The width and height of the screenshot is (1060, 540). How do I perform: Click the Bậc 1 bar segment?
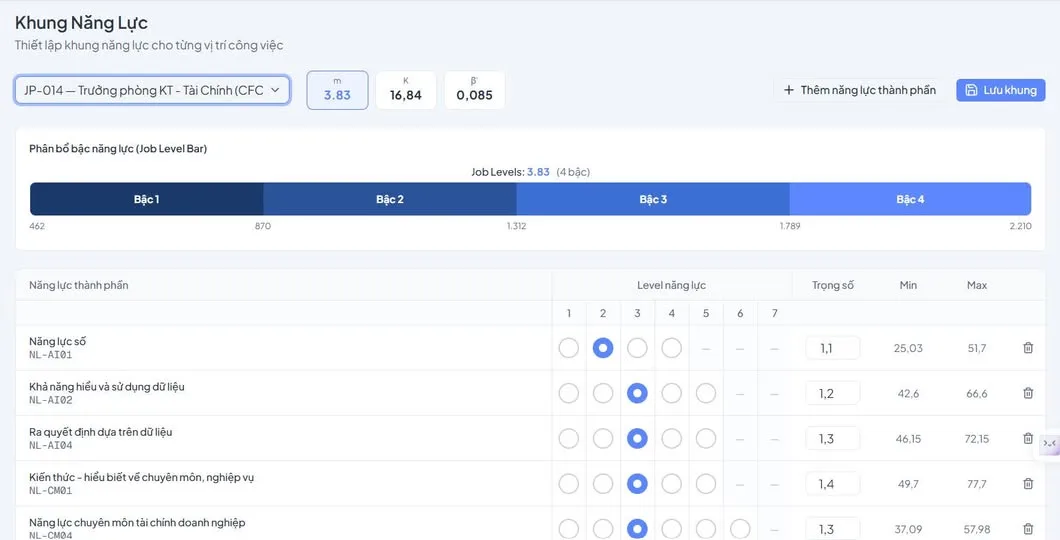pos(147,199)
